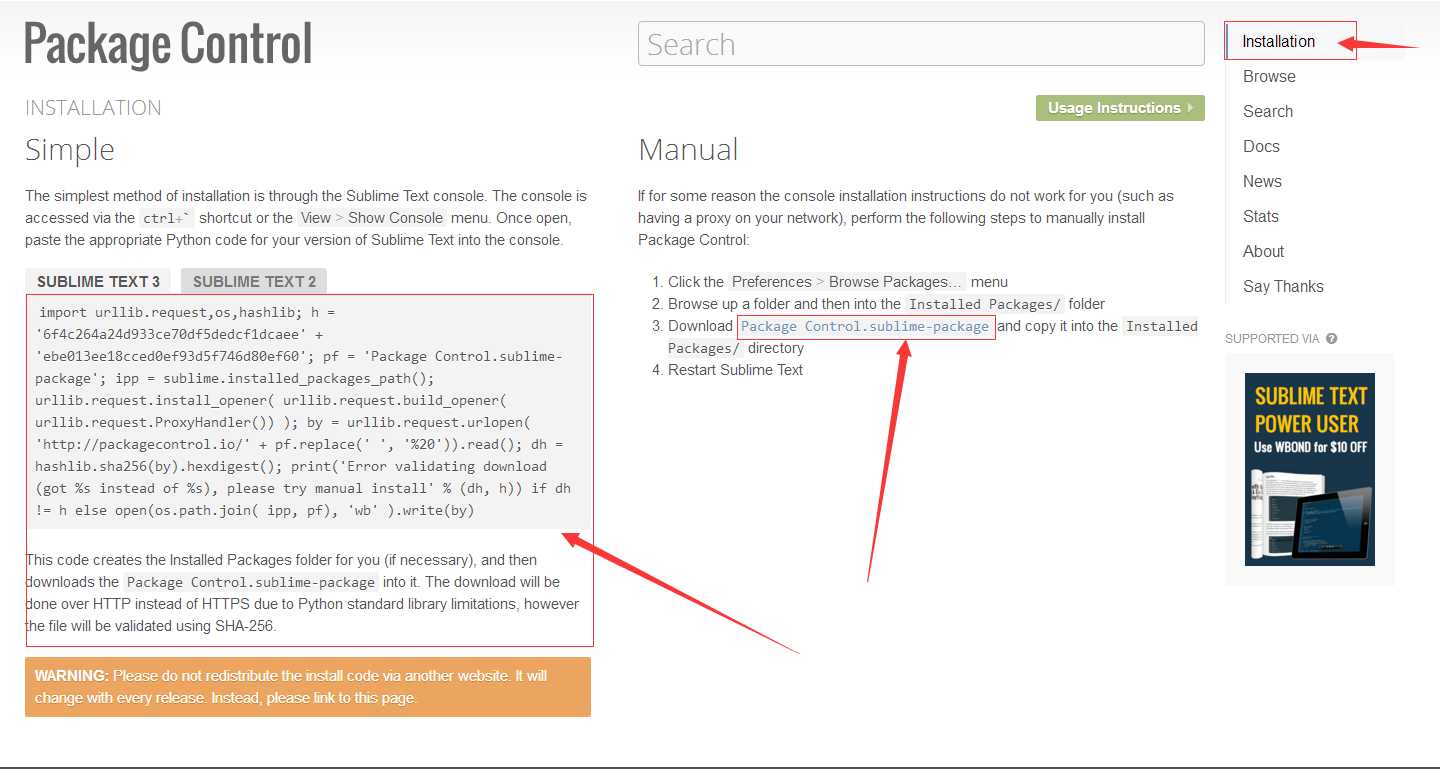
Task: Click the INSTALLATION page title
Action: pos(93,108)
